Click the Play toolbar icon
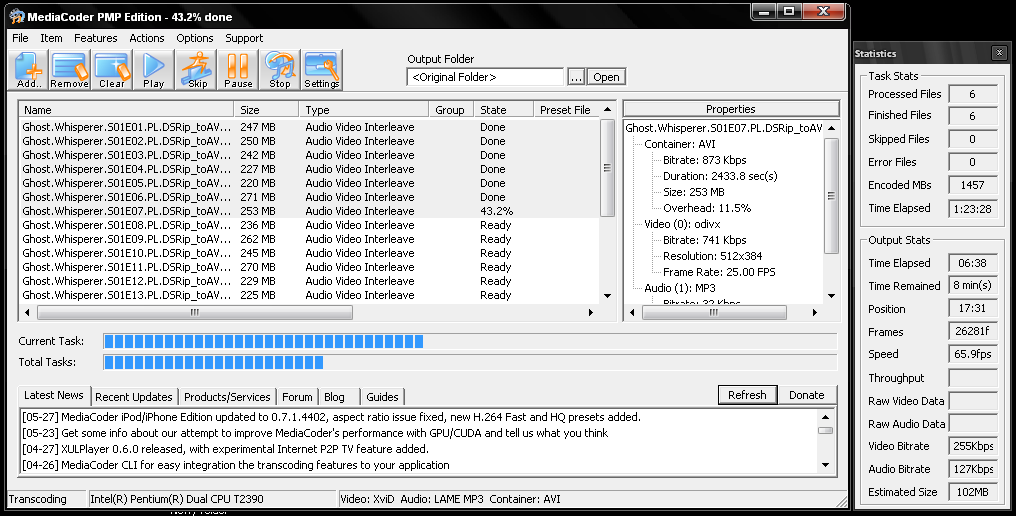This screenshot has height=516, width=1016. pos(154,70)
